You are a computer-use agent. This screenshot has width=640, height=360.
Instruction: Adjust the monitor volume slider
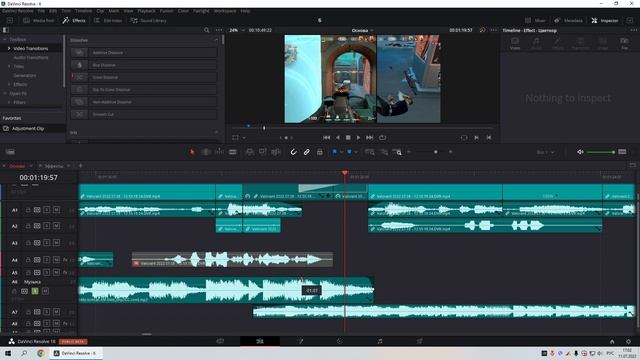[601, 152]
